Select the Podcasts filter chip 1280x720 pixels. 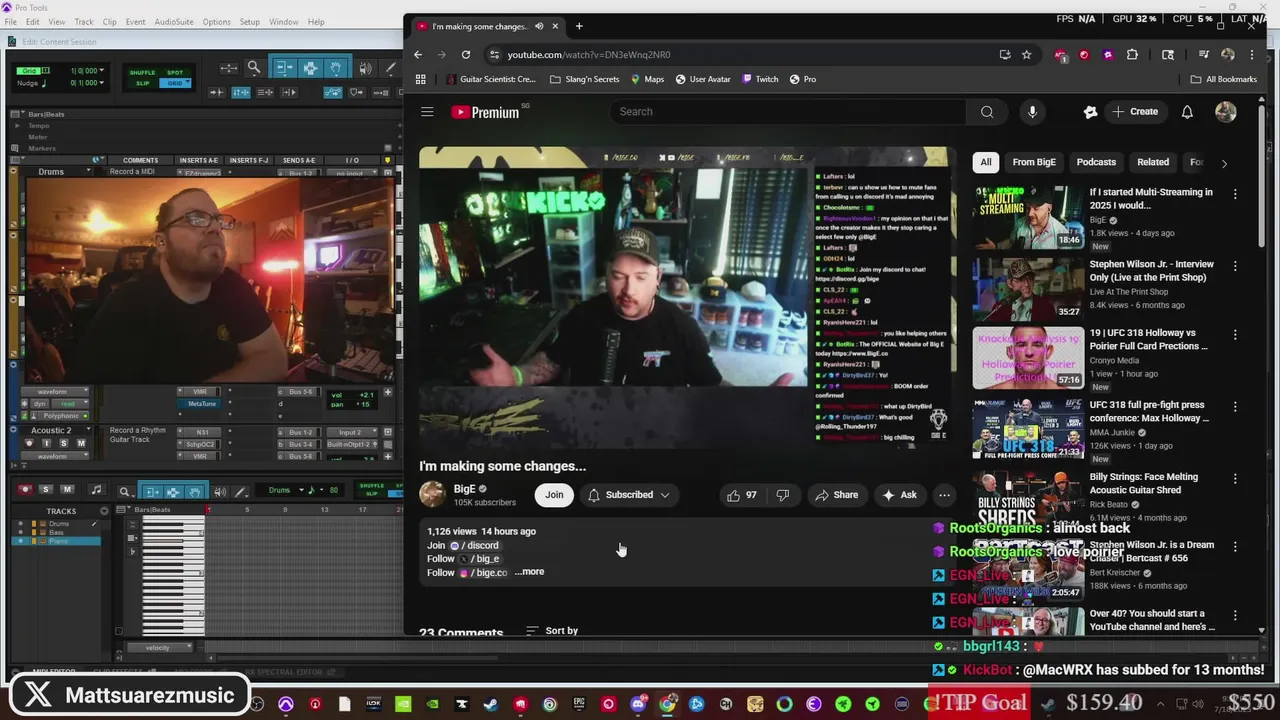pyautogui.click(x=1096, y=162)
